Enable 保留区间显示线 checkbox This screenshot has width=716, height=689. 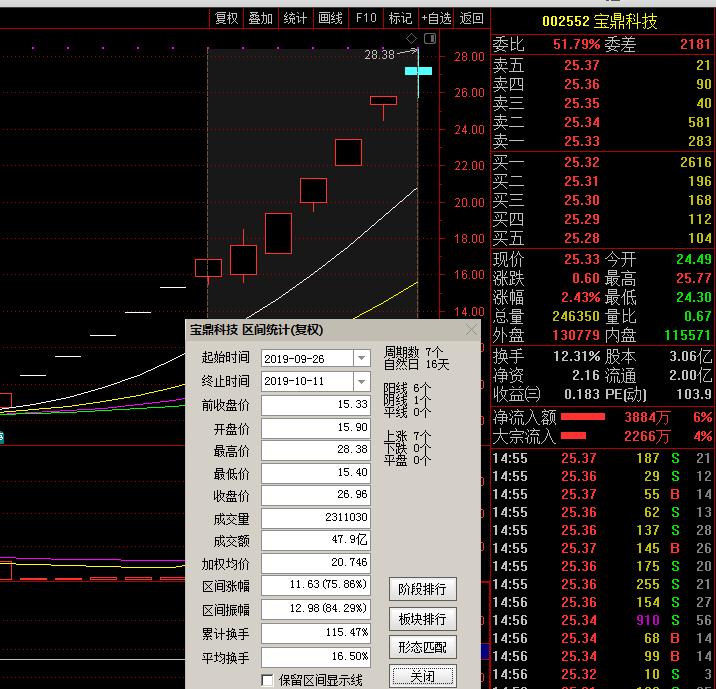[x=267, y=680]
